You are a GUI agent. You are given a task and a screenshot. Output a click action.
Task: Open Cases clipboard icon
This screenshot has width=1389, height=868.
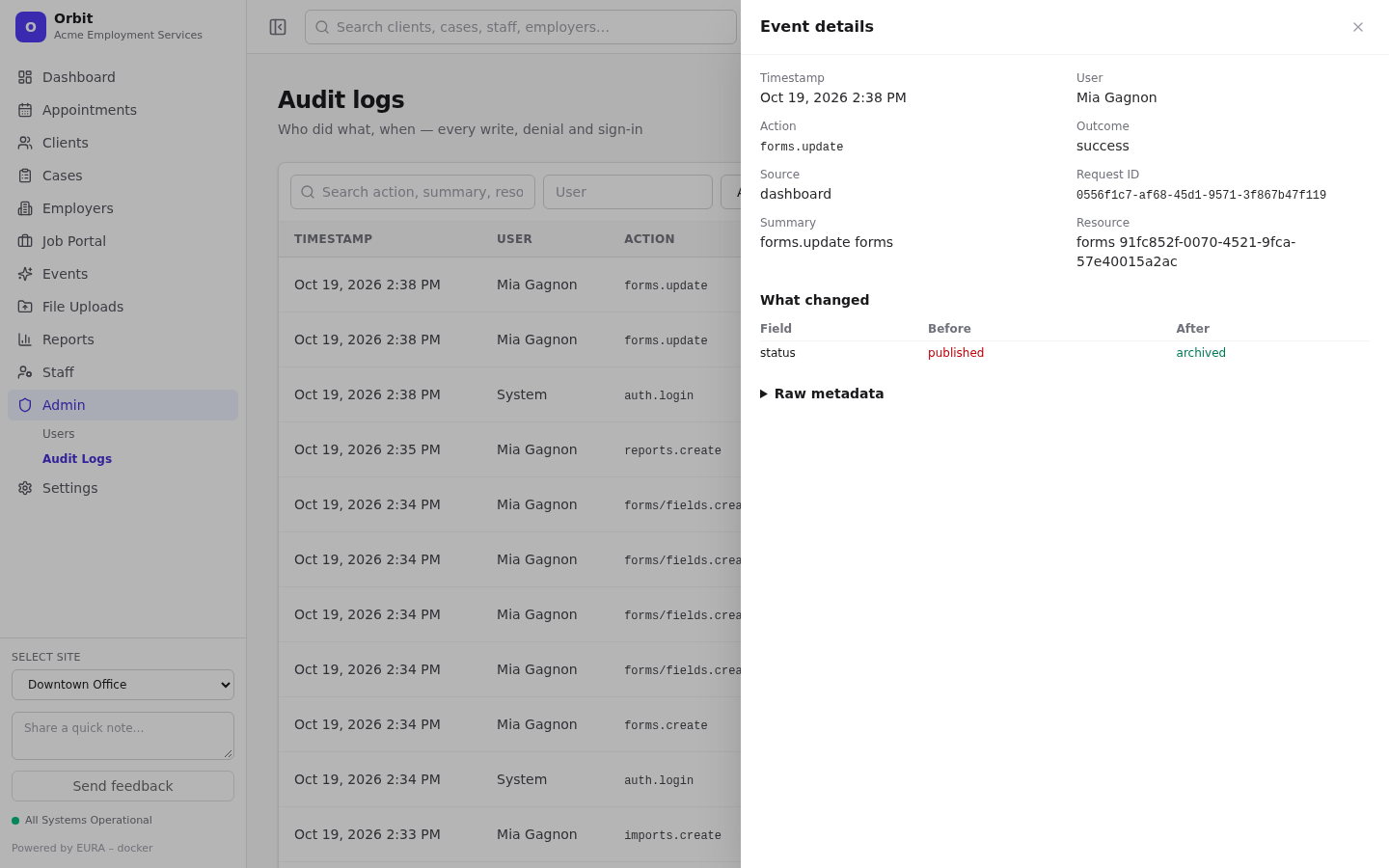pyautogui.click(x=25, y=176)
